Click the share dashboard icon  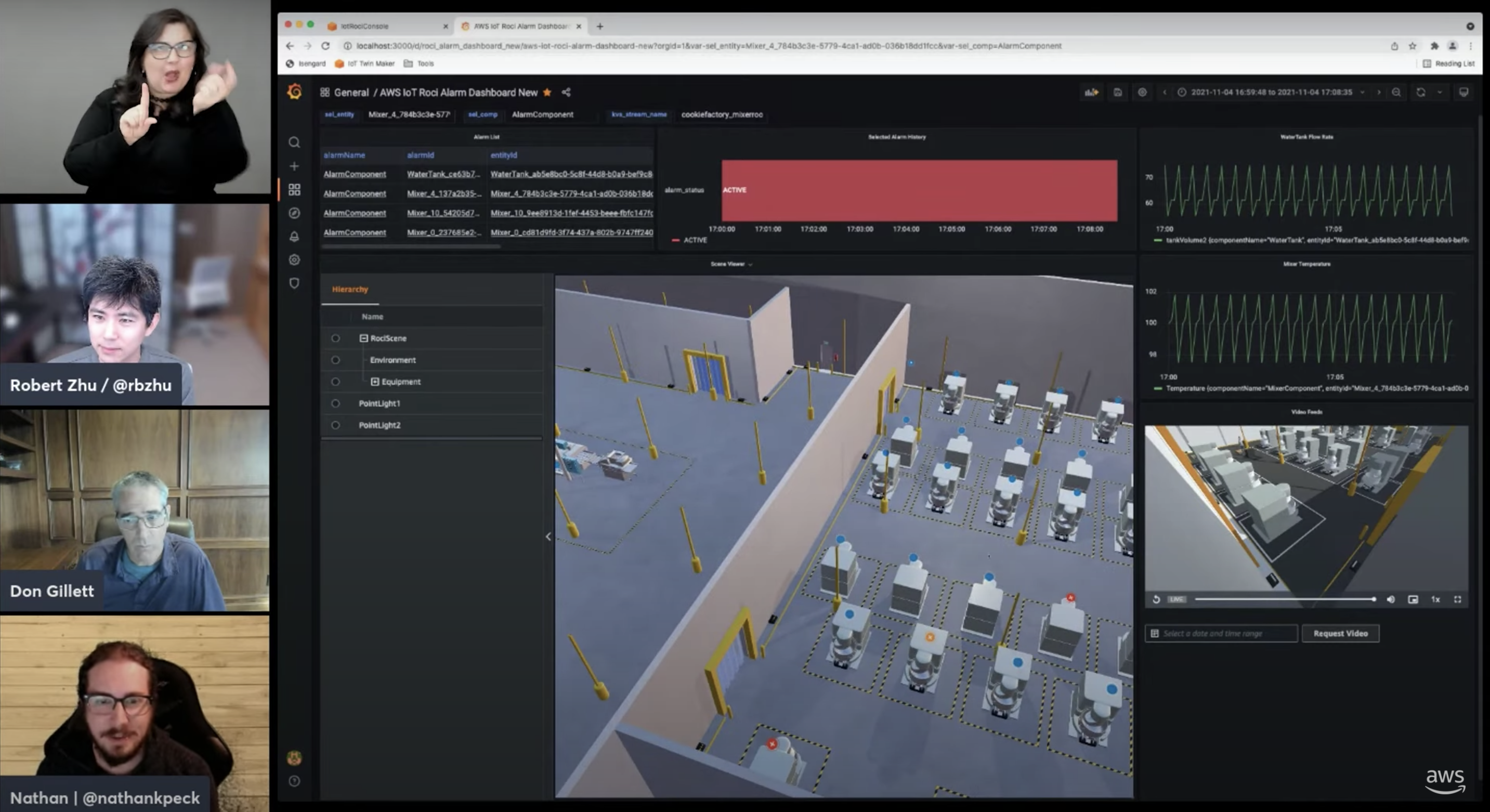pyautogui.click(x=566, y=93)
